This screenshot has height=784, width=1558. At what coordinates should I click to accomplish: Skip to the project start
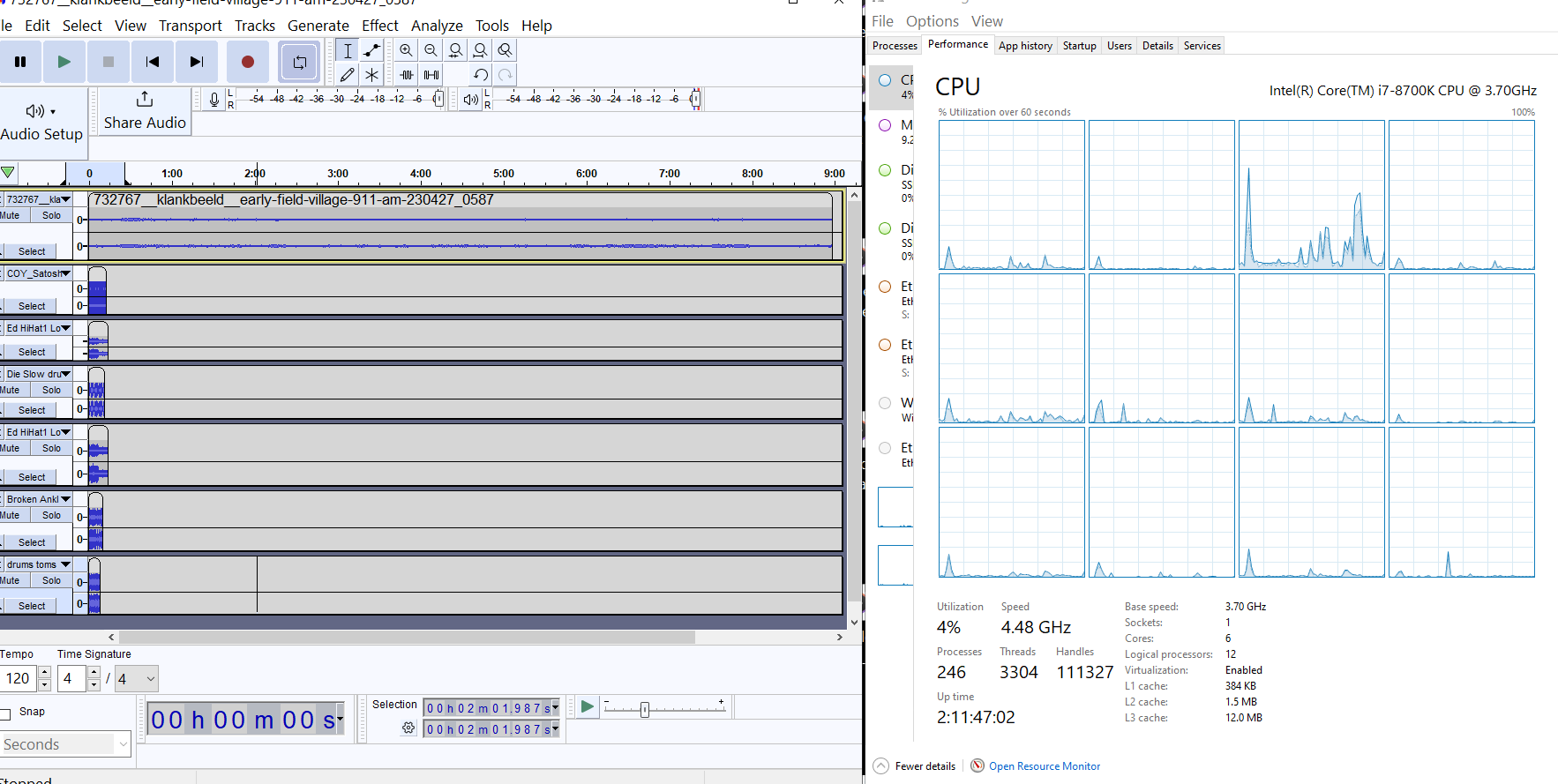point(153,62)
